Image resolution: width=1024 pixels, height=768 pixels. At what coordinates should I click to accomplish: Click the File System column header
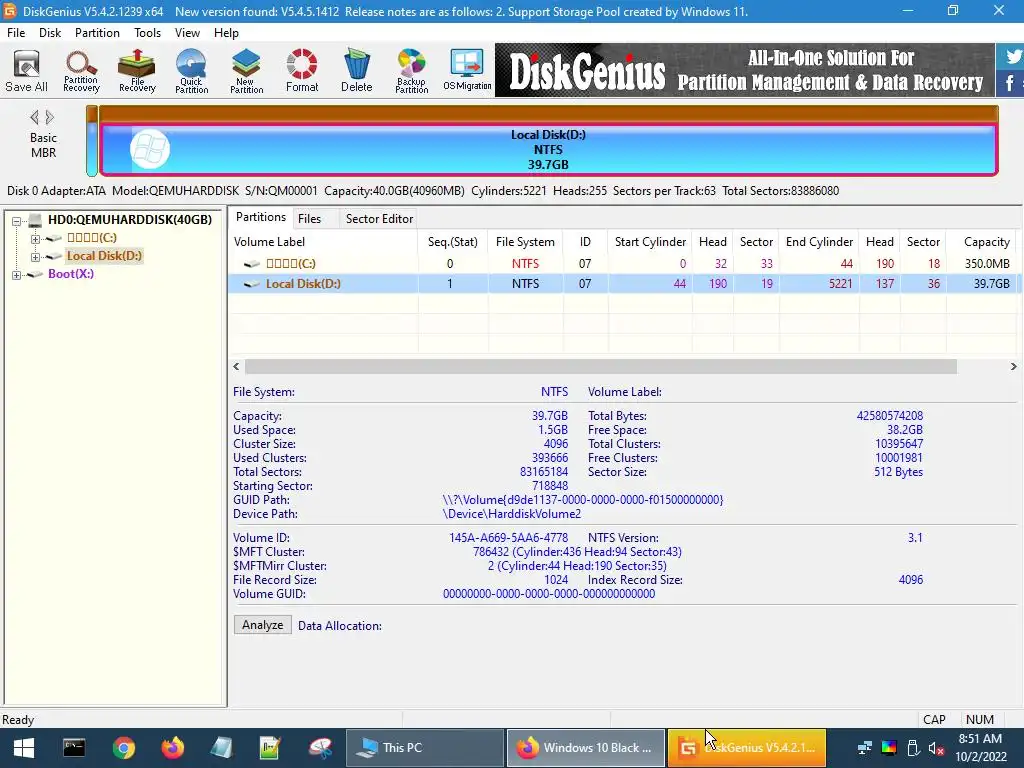point(525,242)
